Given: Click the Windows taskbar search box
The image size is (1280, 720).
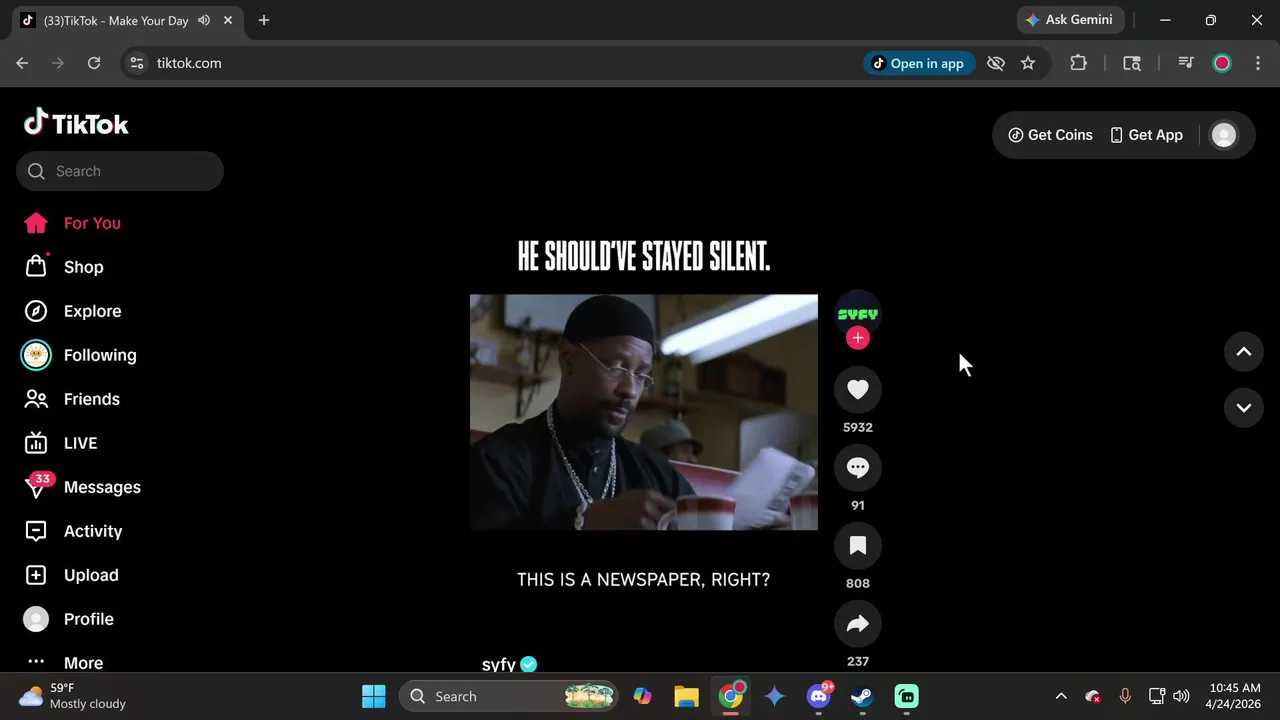Looking at the screenshot, I should 510,696.
